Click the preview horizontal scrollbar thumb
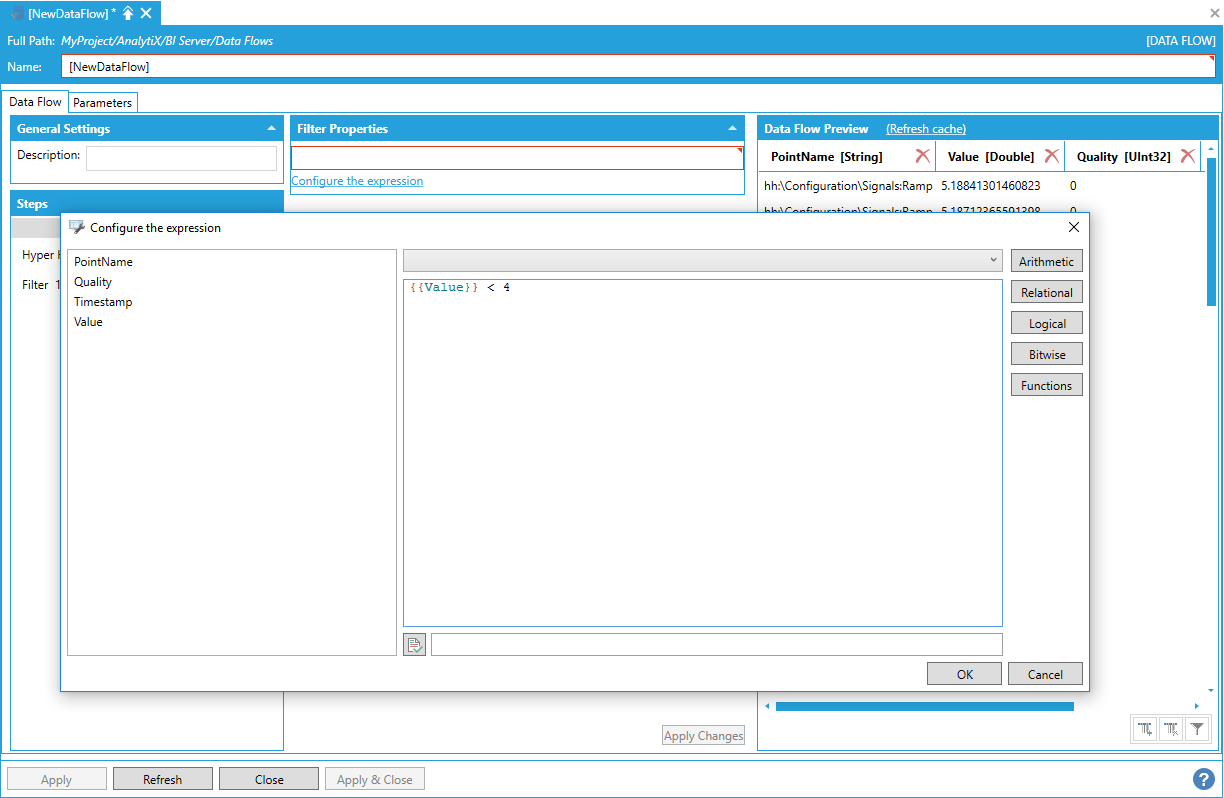The width and height of the screenshot is (1224, 798). 924,706
